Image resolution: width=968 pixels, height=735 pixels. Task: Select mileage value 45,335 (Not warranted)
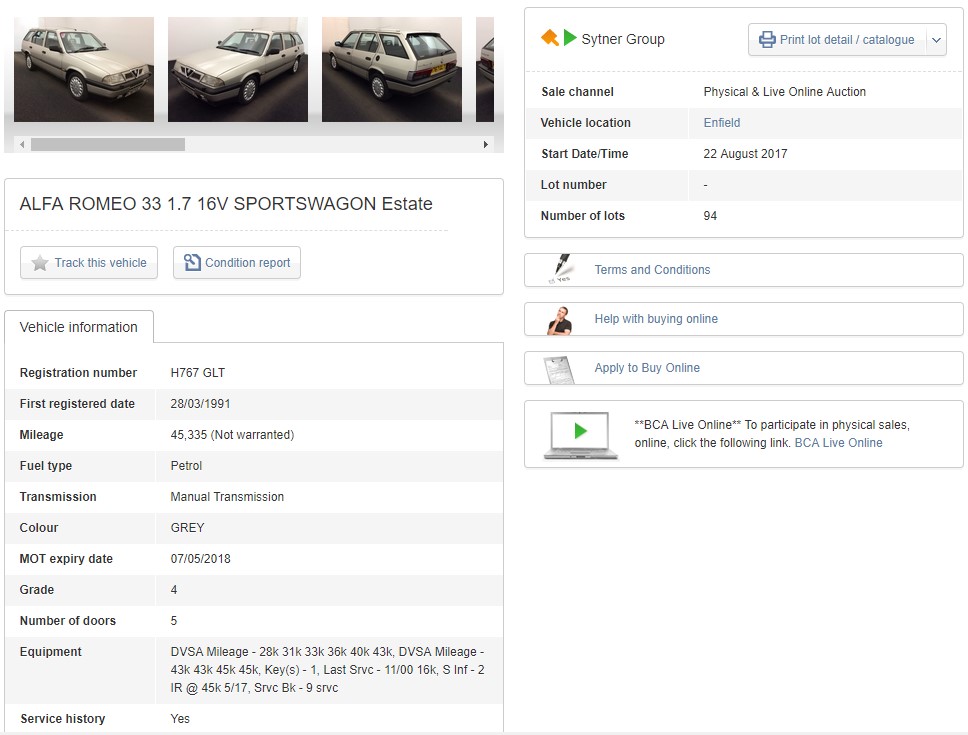pos(232,435)
